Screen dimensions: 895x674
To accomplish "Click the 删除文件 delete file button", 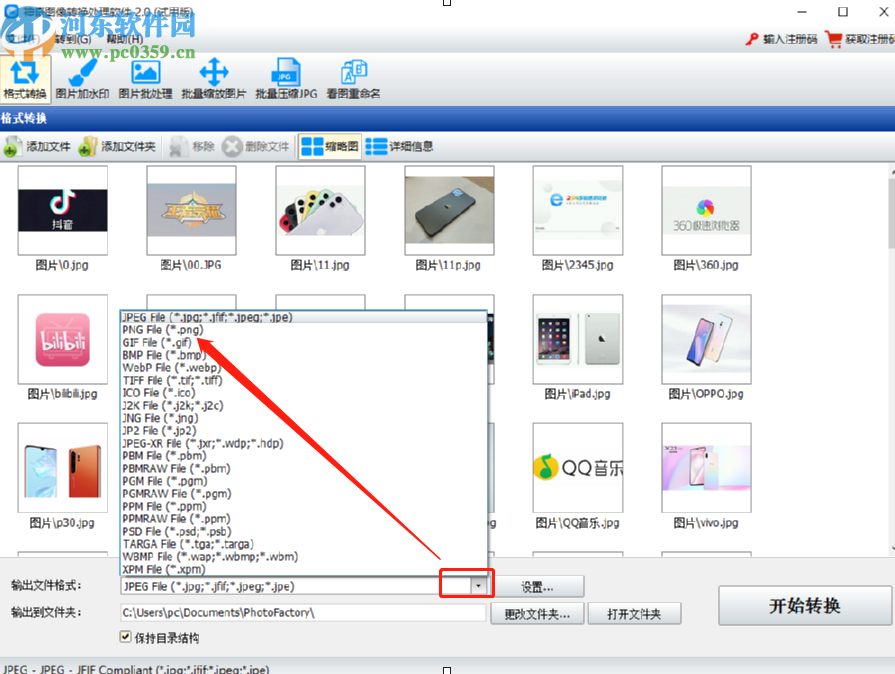I will point(256,147).
